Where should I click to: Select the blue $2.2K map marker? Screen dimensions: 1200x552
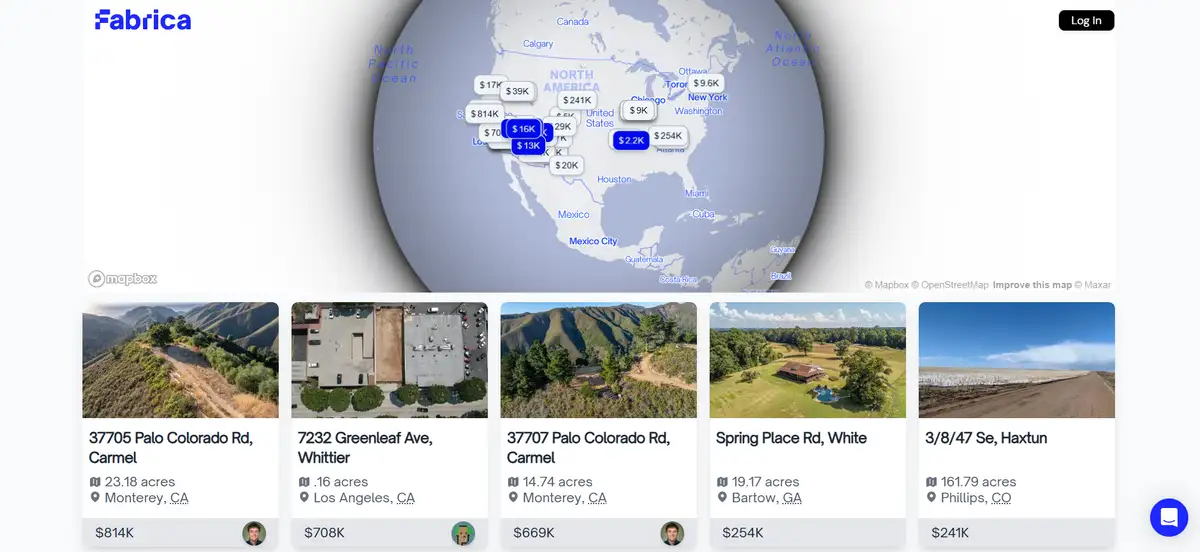pyautogui.click(x=631, y=140)
